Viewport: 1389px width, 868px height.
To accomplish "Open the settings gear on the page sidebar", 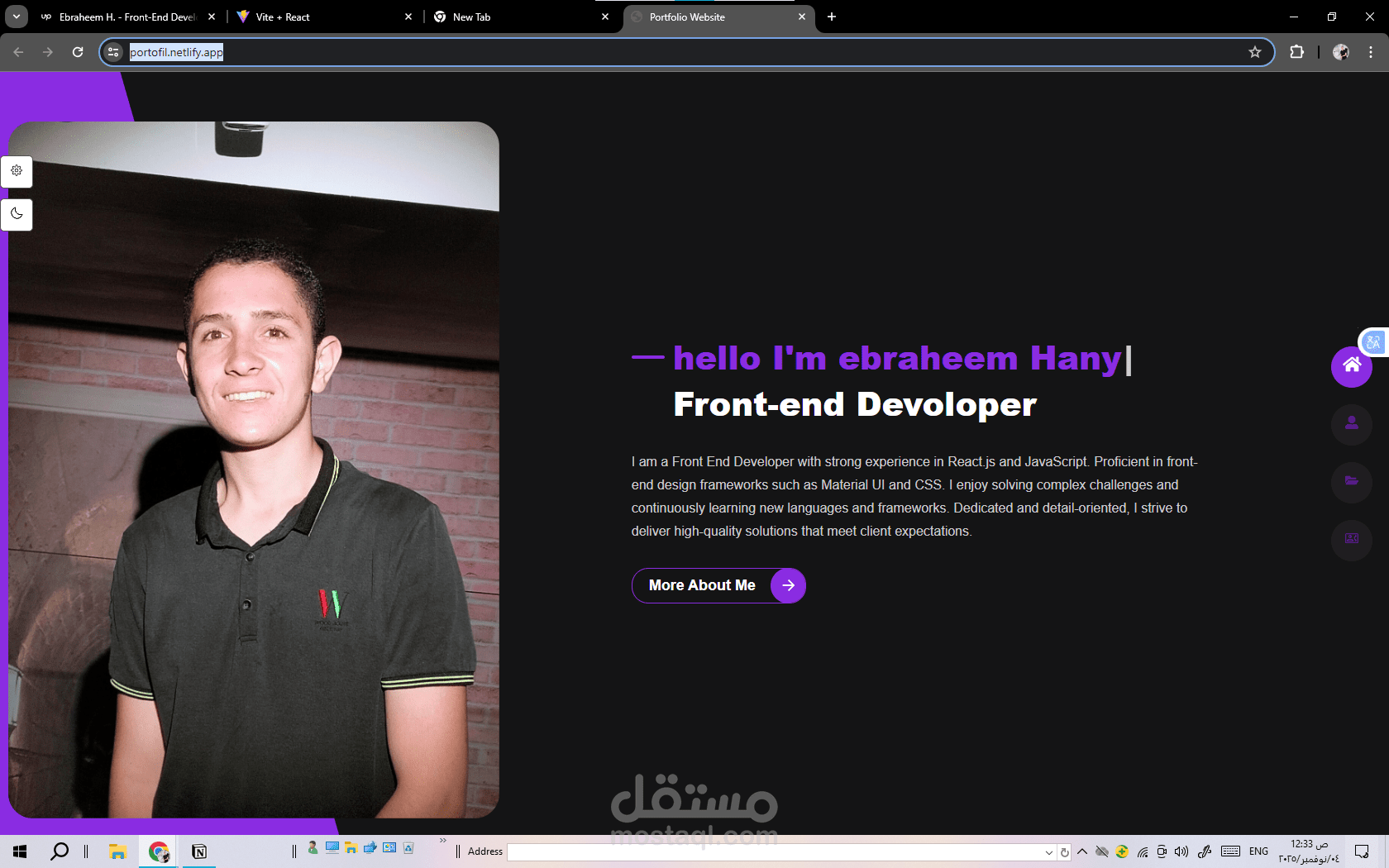I will click(17, 171).
